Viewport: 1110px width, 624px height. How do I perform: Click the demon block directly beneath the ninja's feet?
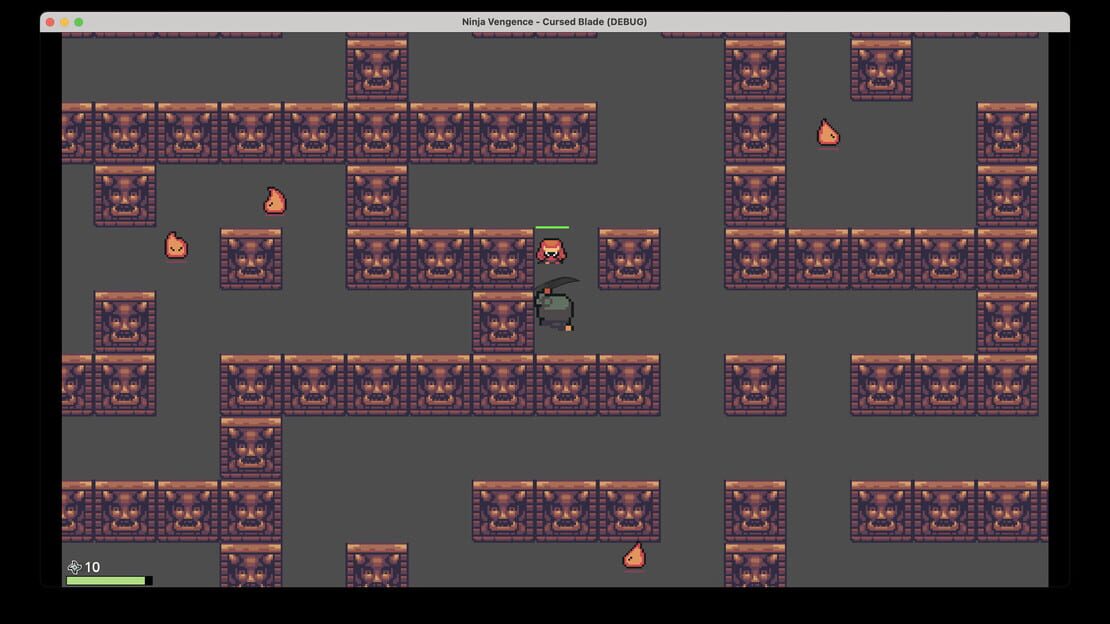pyautogui.click(x=566, y=385)
